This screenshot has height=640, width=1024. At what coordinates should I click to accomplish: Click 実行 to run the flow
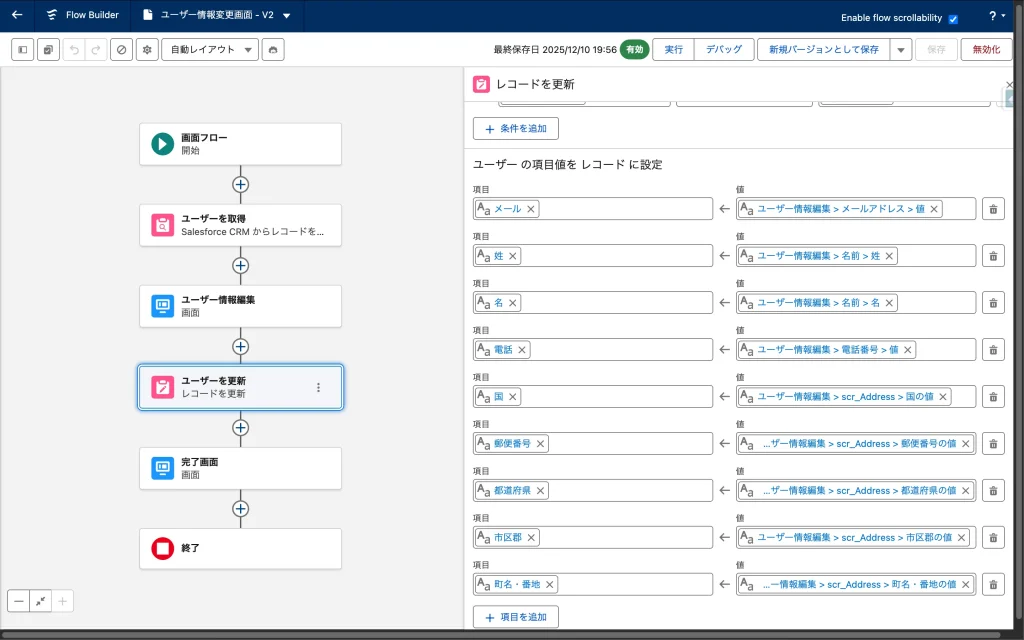click(x=673, y=50)
